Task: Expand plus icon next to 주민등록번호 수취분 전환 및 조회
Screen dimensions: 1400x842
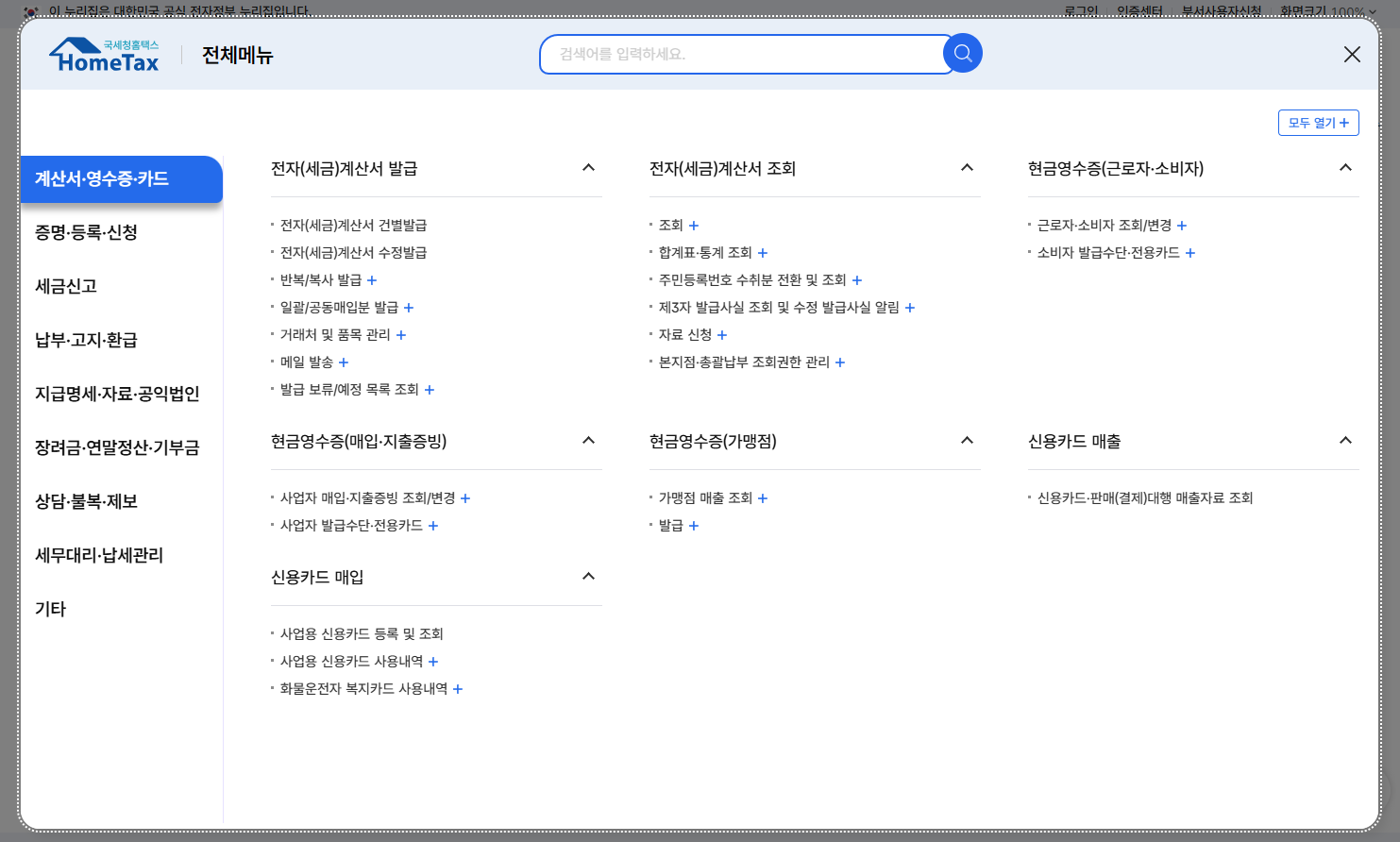Action: coord(857,280)
